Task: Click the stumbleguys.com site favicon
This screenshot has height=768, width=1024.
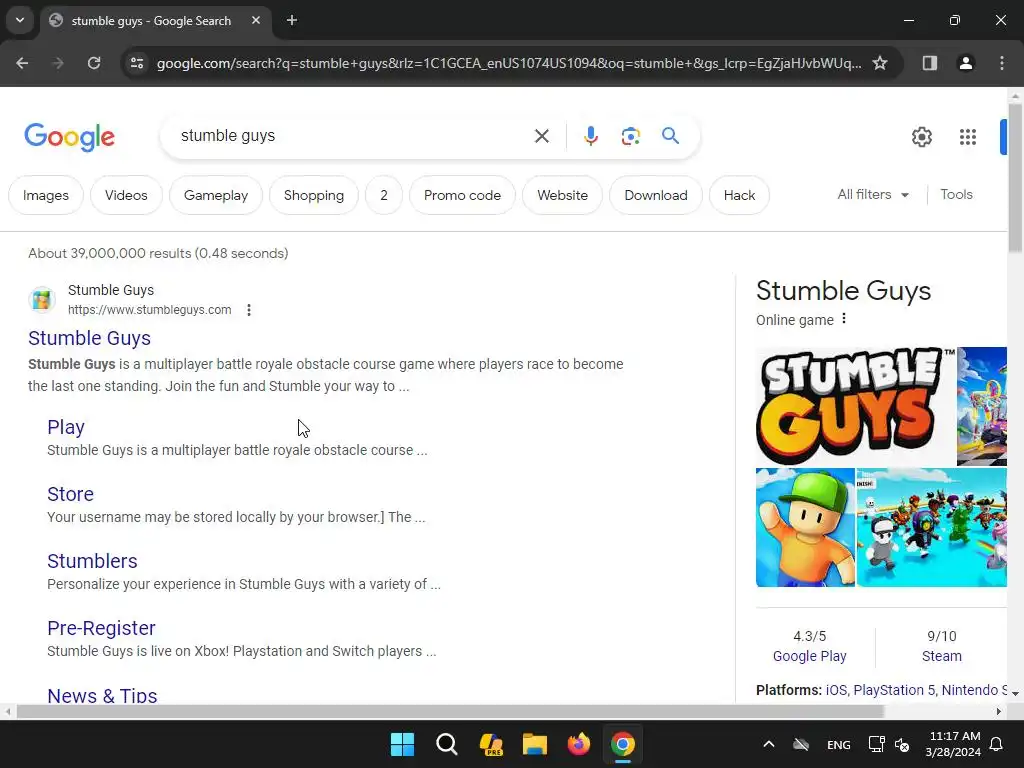Action: click(42, 300)
